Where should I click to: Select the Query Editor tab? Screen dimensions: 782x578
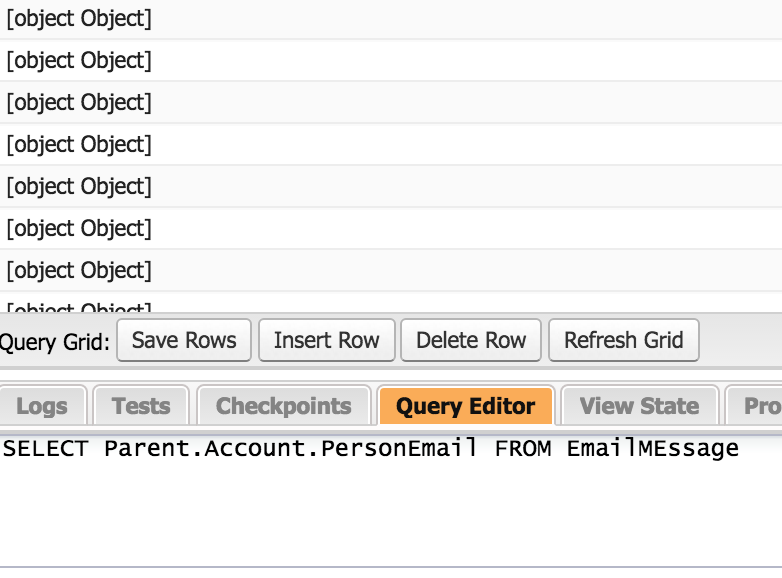pyautogui.click(x=465, y=406)
